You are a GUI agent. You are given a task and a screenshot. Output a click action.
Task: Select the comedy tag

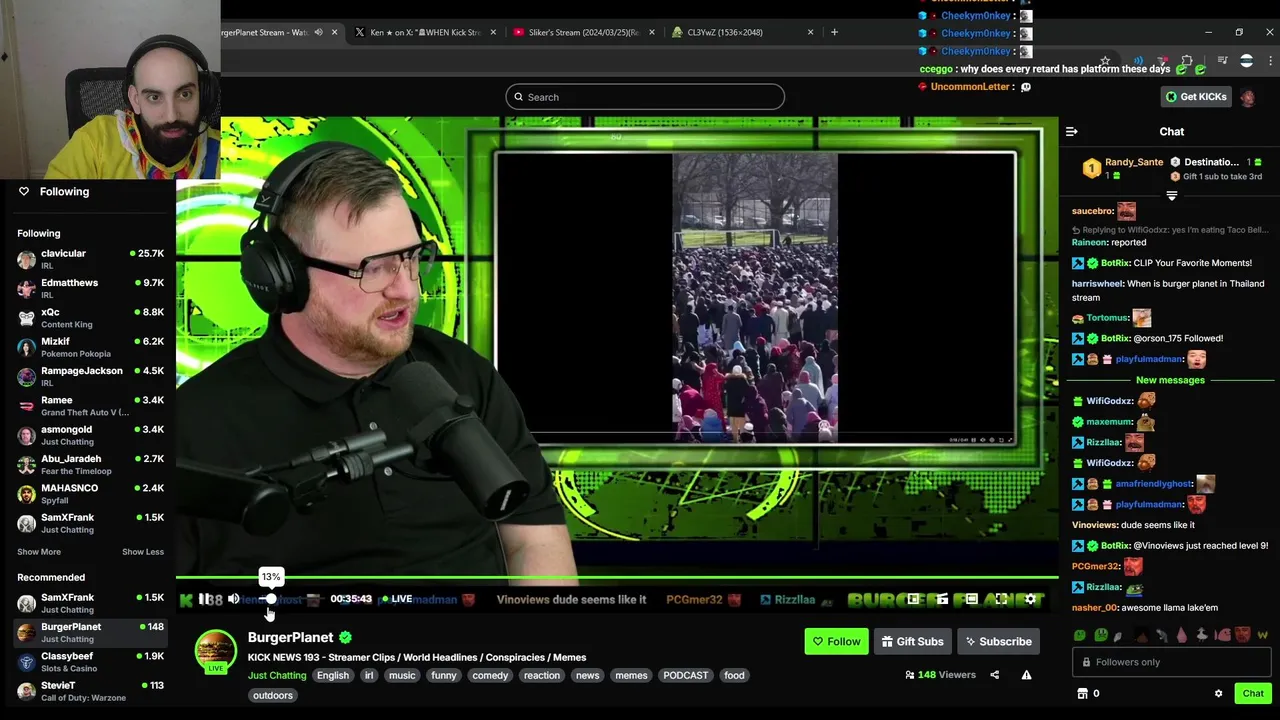coord(490,675)
